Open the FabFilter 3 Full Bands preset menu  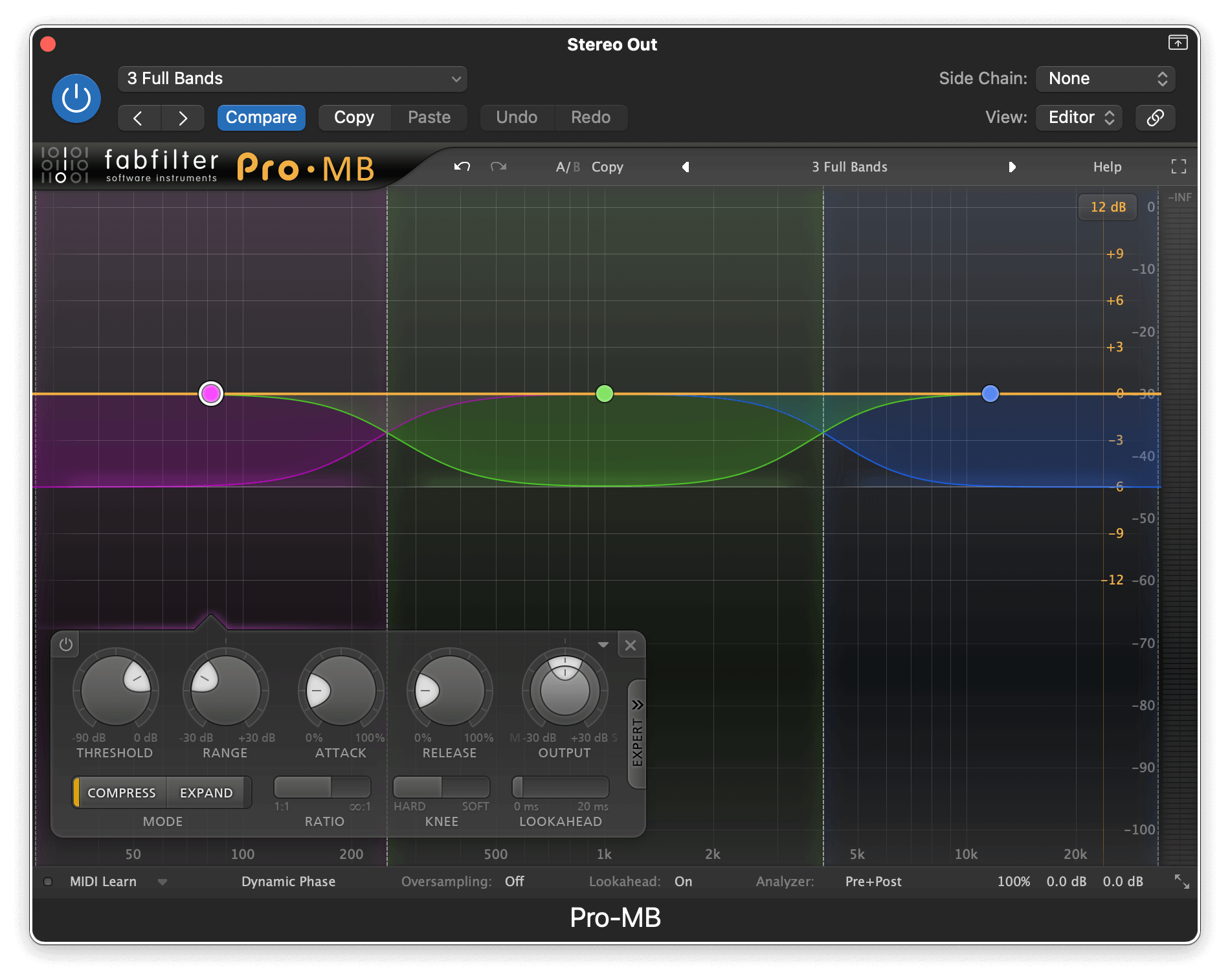(x=849, y=167)
